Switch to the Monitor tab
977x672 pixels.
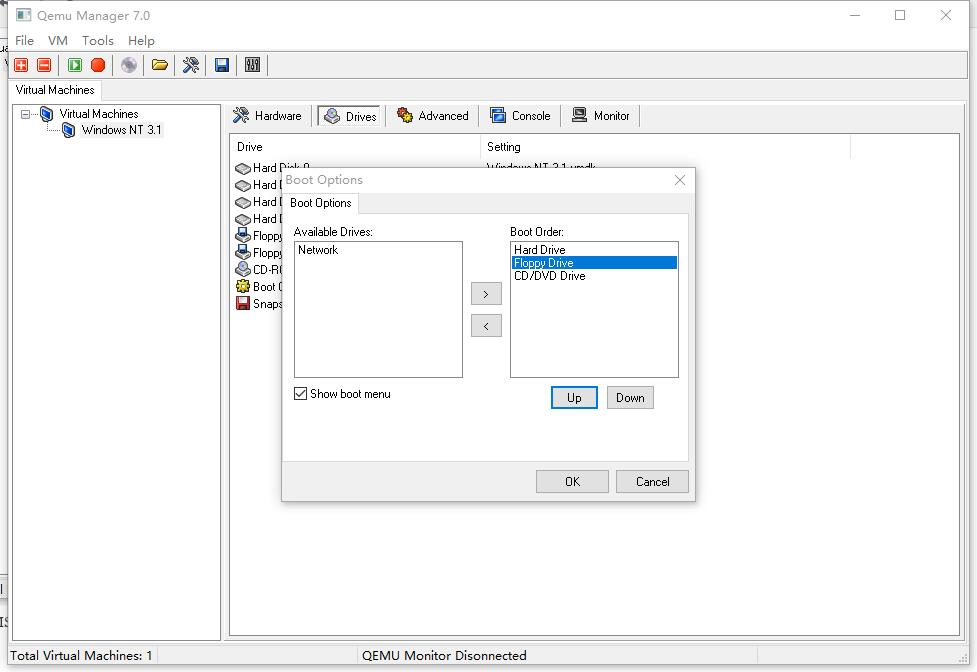click(x=601, y=116)
